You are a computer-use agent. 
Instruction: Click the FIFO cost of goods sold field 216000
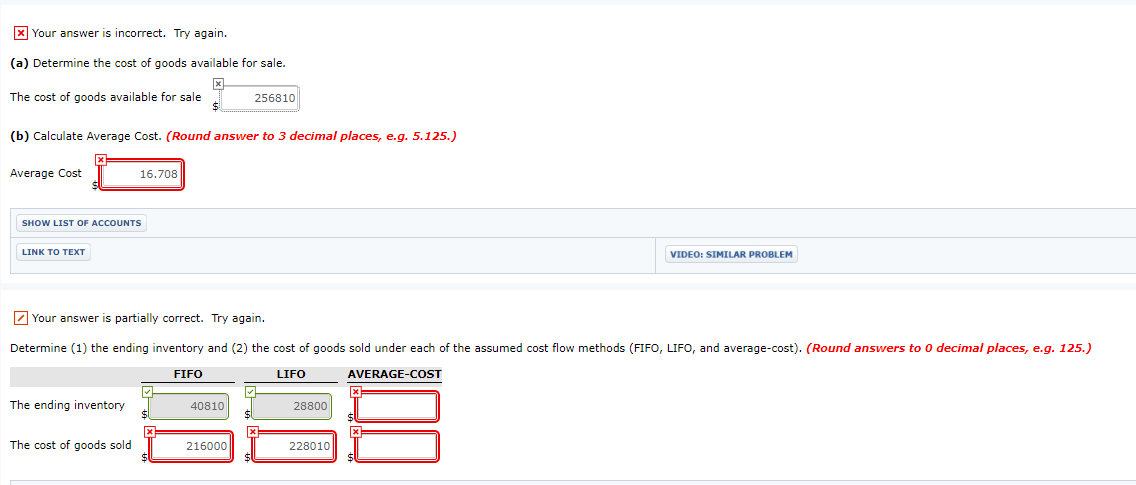(189, 447)
